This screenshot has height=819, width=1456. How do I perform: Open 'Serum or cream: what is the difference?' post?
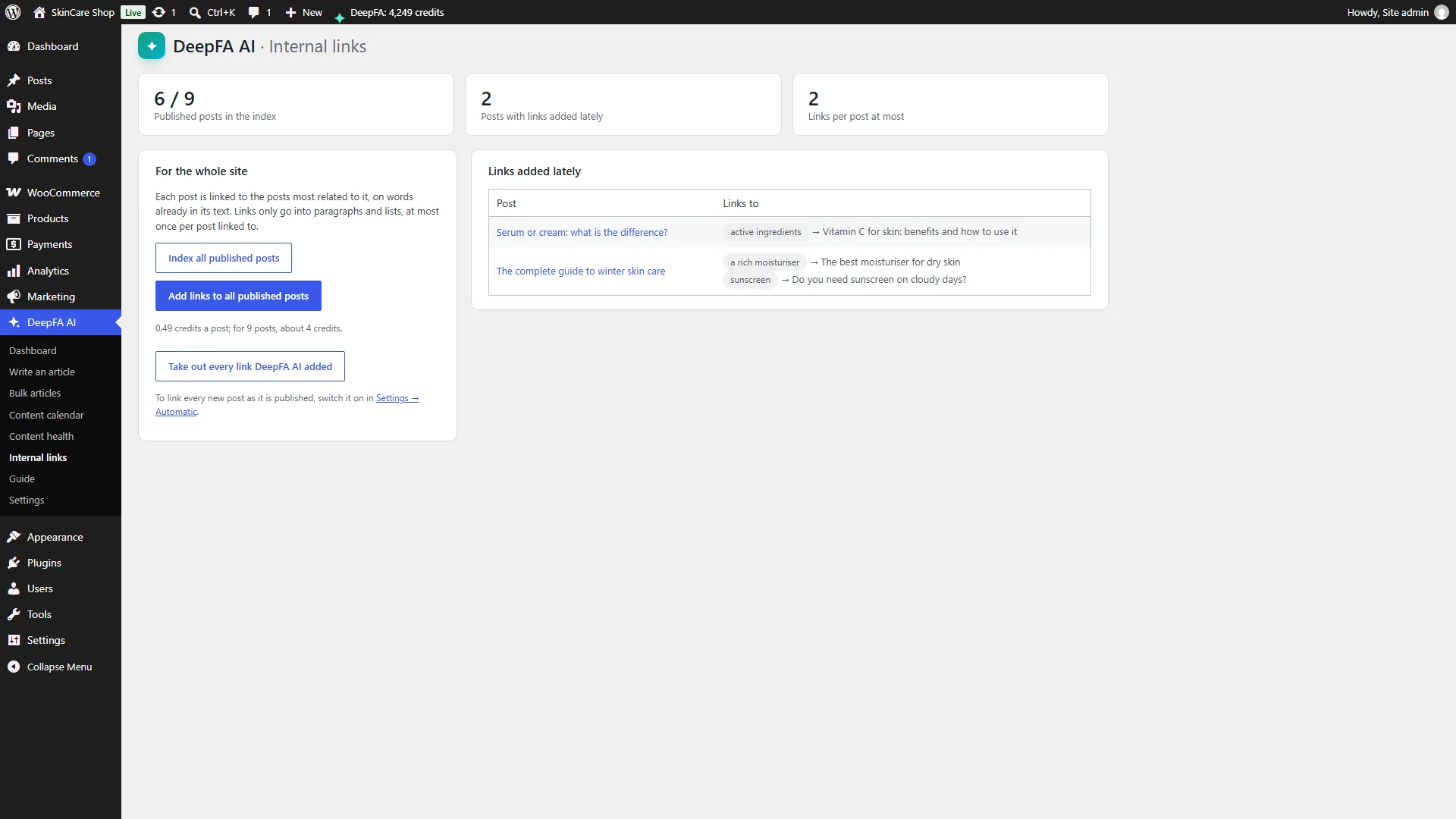[582, 232]
